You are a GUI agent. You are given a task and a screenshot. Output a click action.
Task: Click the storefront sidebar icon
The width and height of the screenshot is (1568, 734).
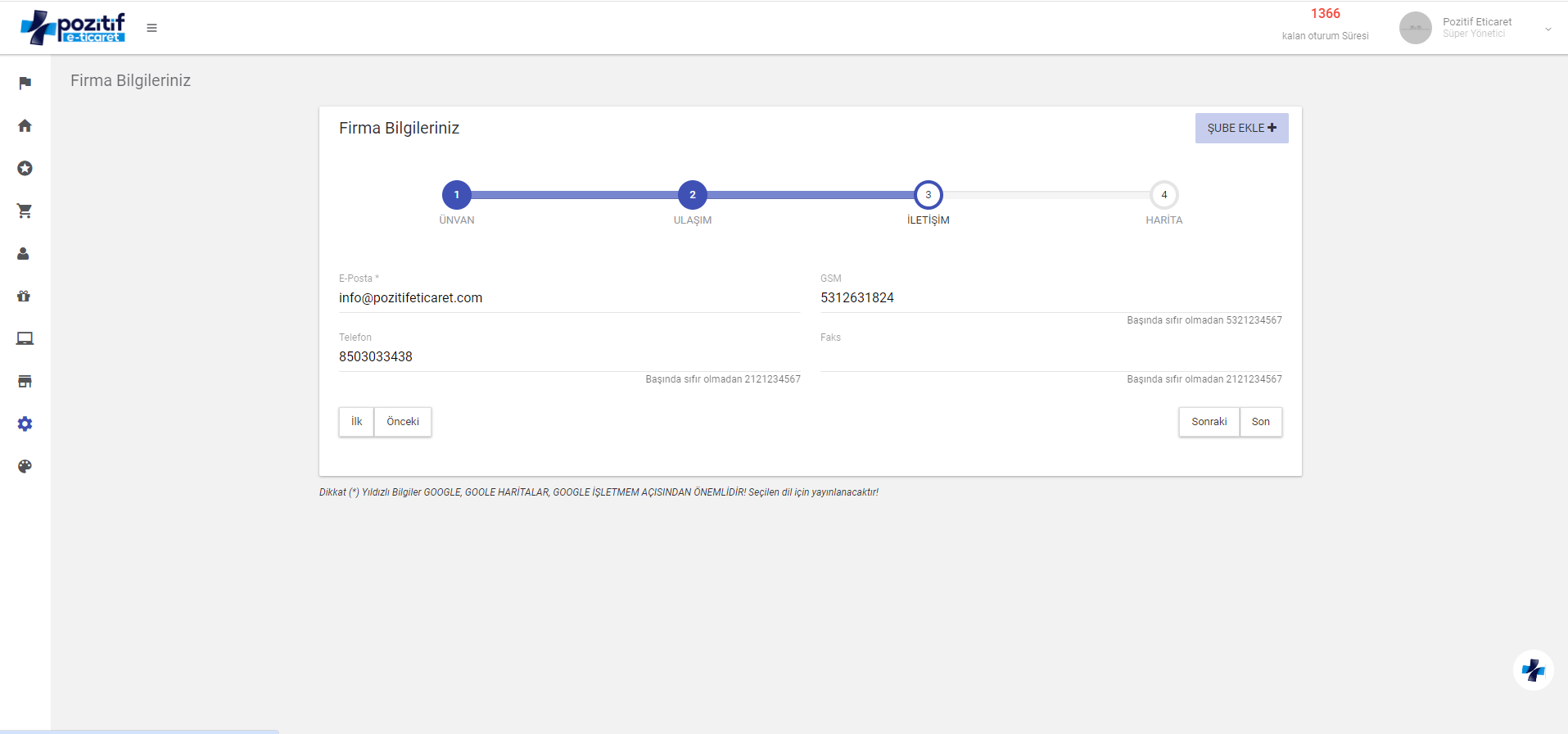[x=25, y=381]
